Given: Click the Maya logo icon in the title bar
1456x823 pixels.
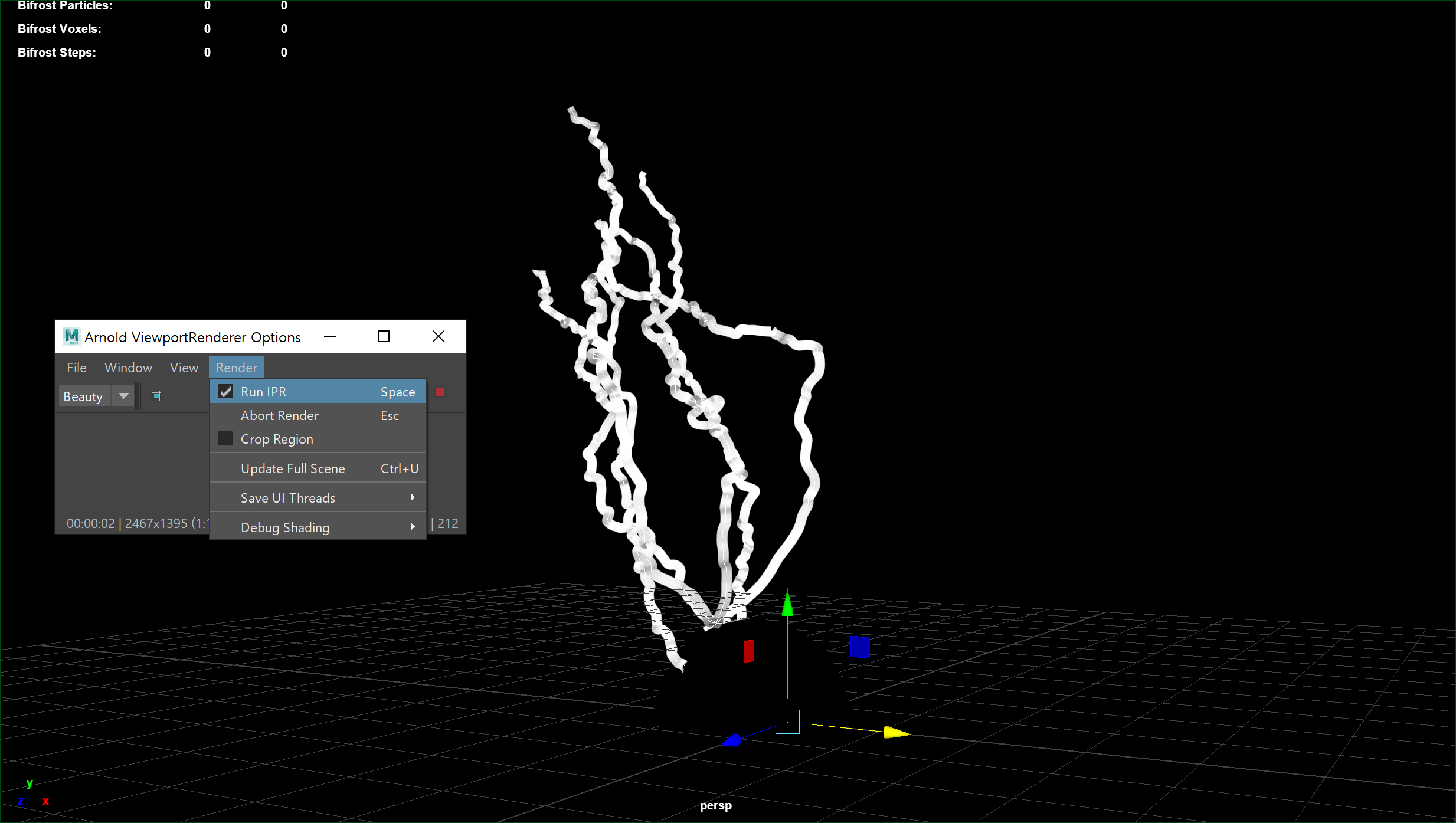Looking at the screenshot, I should pos(71,336).
